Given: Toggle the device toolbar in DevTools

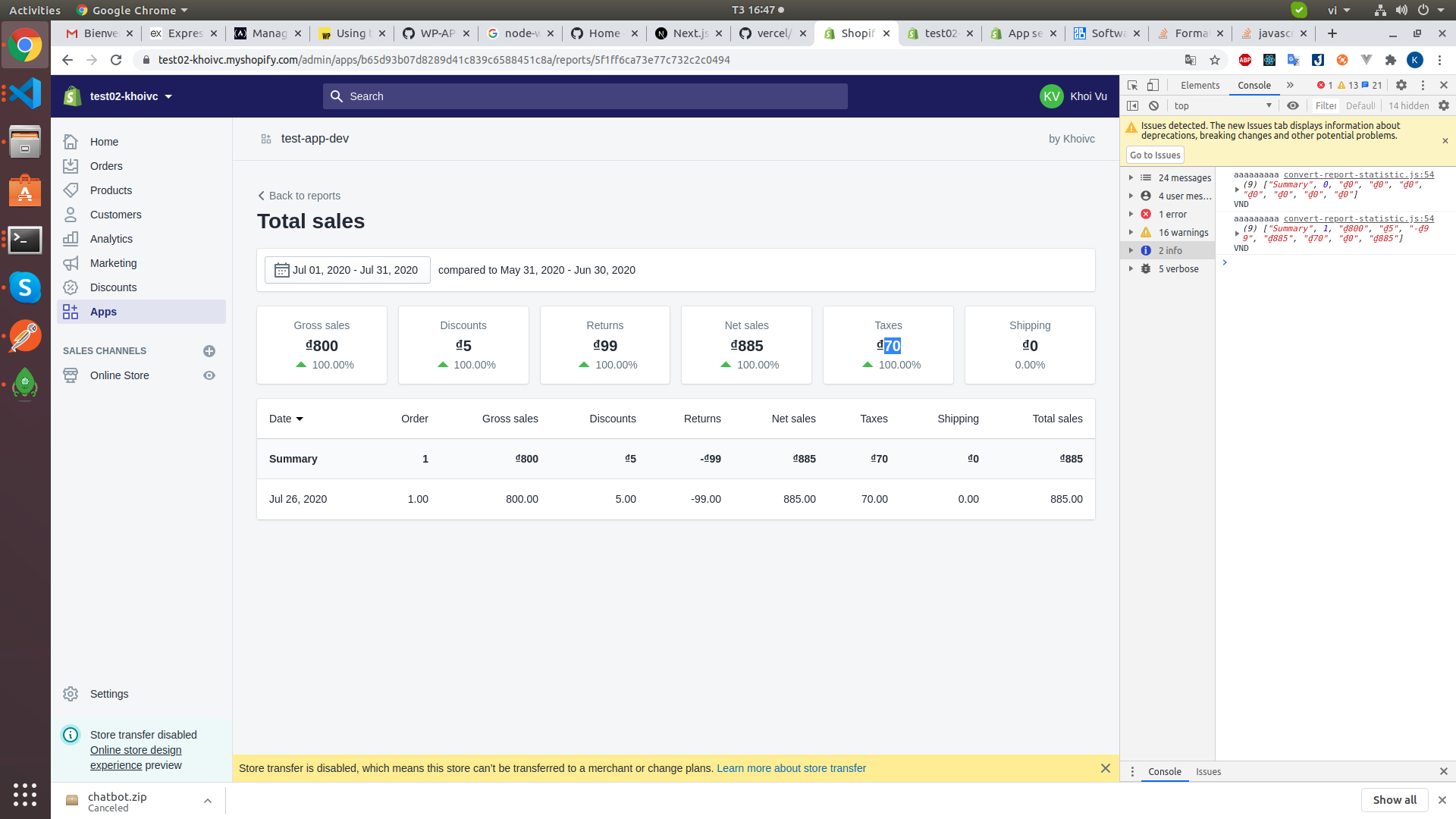Looking at the screenshot, I should click(x=1153, y=86).
